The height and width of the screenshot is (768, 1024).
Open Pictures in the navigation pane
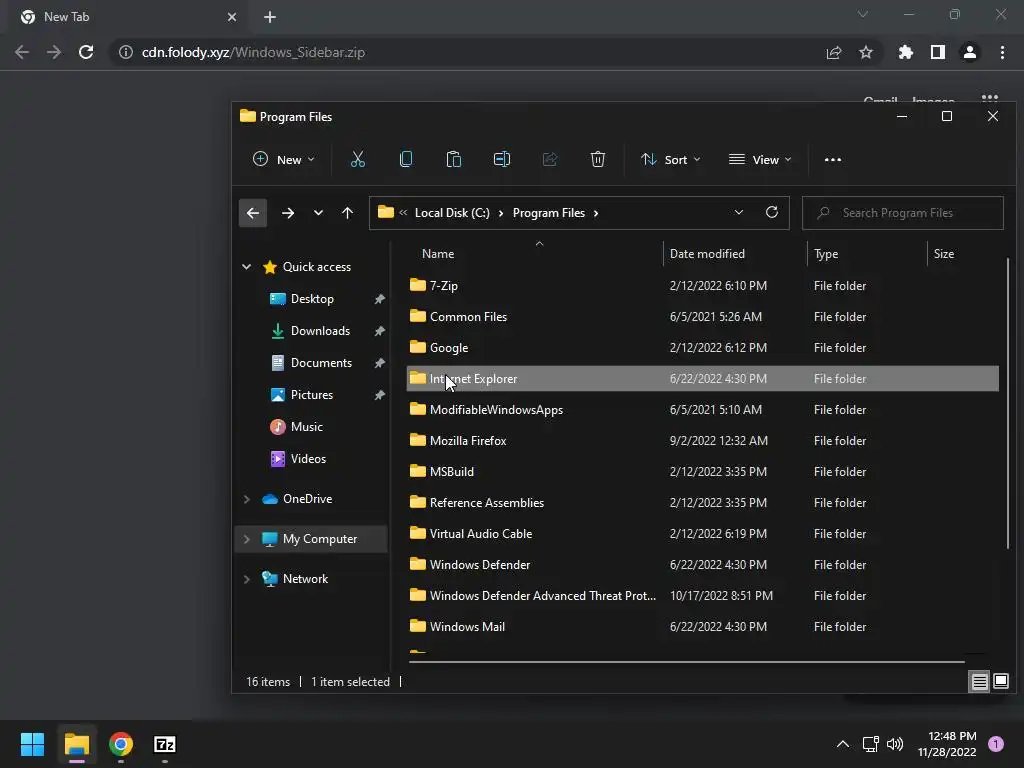[x=312, y=395]
